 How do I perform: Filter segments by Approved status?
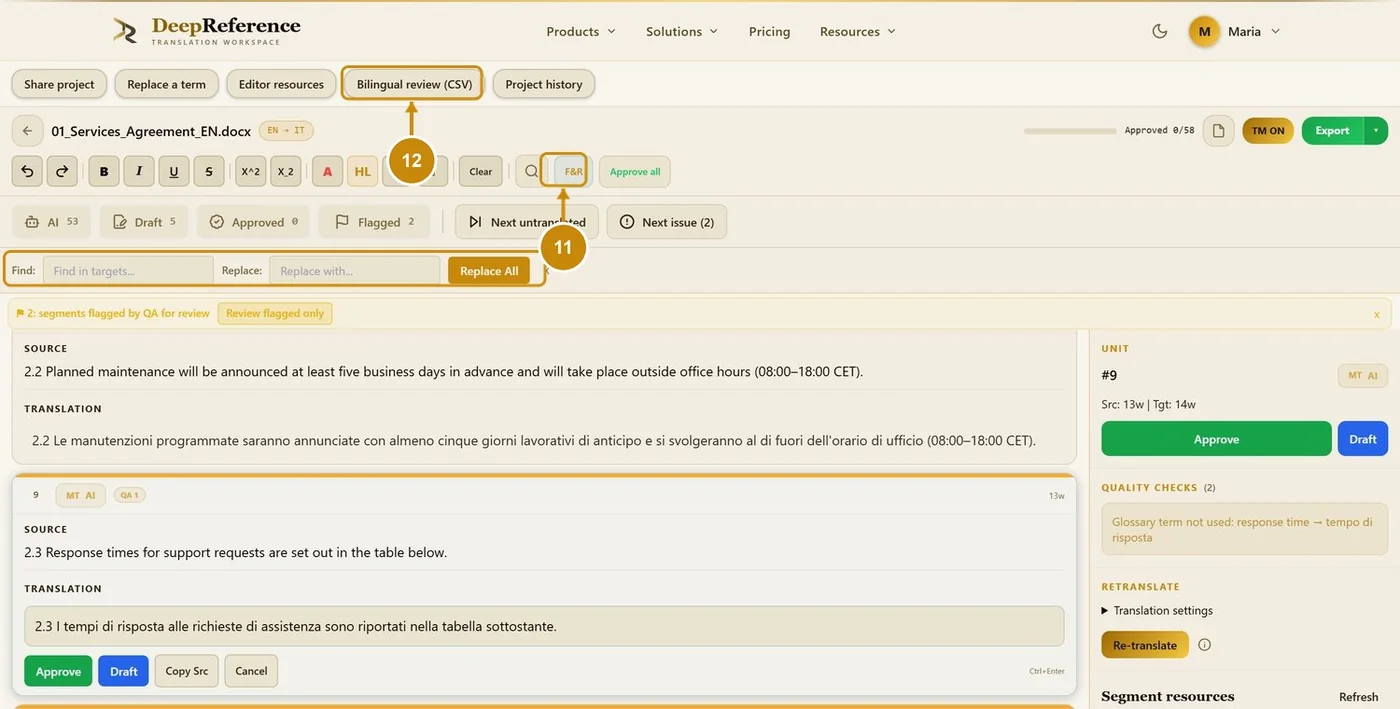pos(254,222)
